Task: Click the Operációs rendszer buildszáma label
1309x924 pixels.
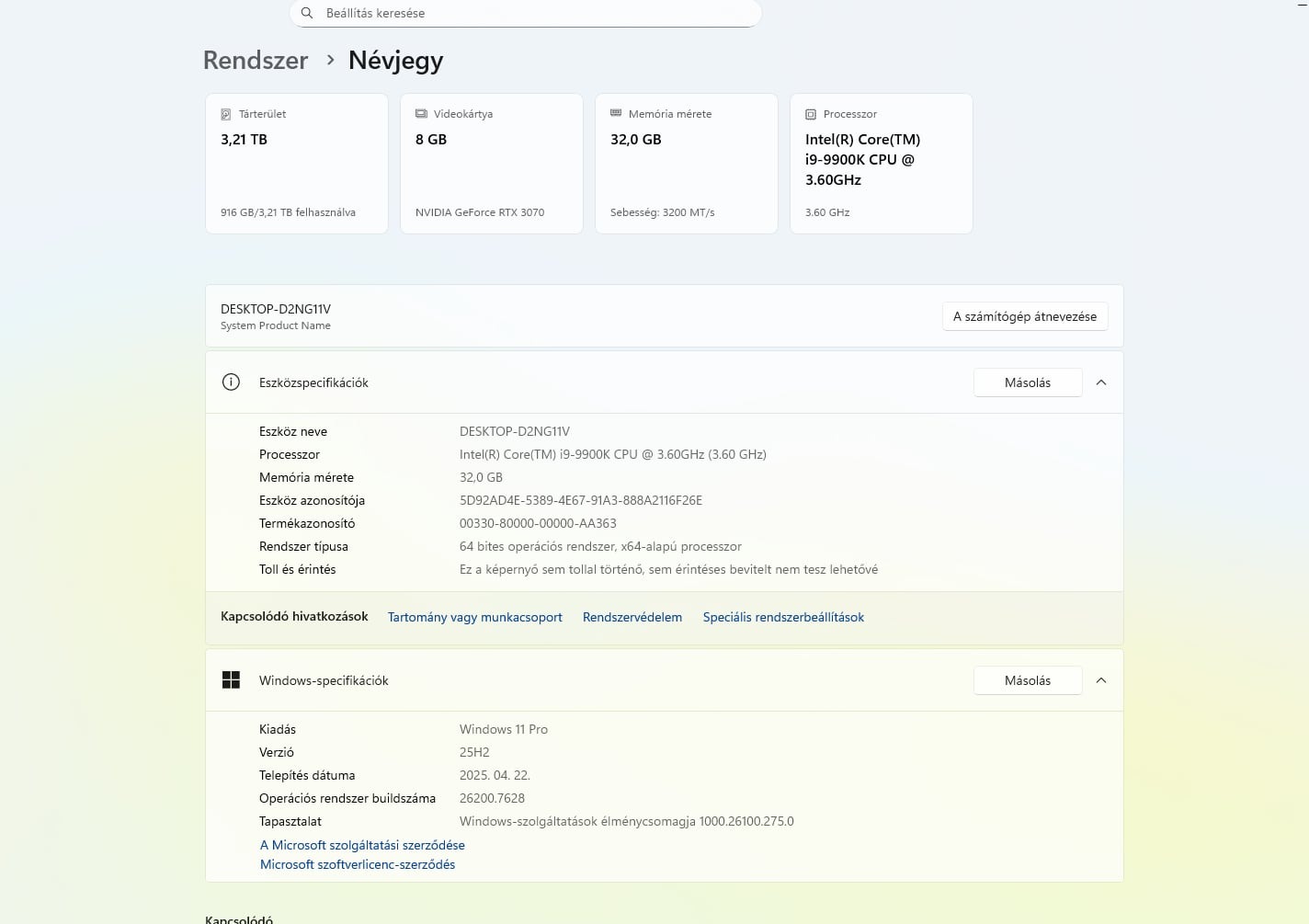Action: (347, 798)
